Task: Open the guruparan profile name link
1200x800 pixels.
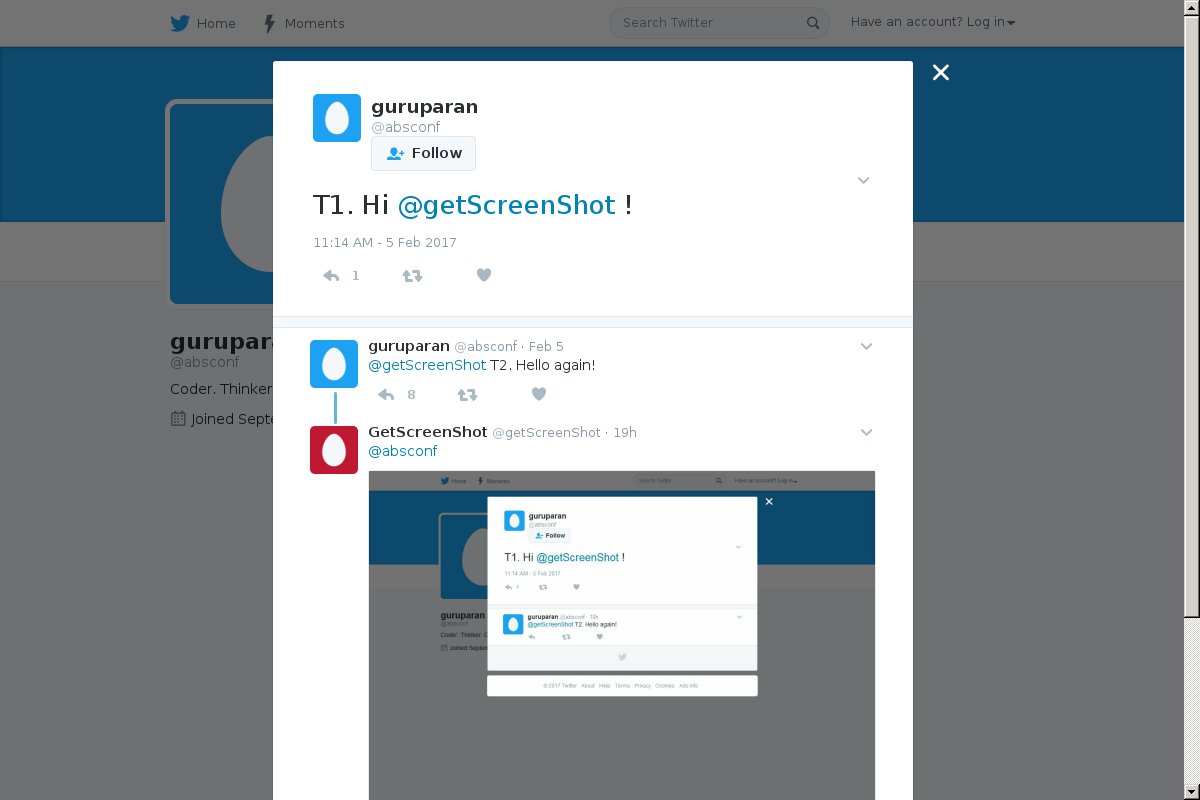Action: (x=424, y=107)
